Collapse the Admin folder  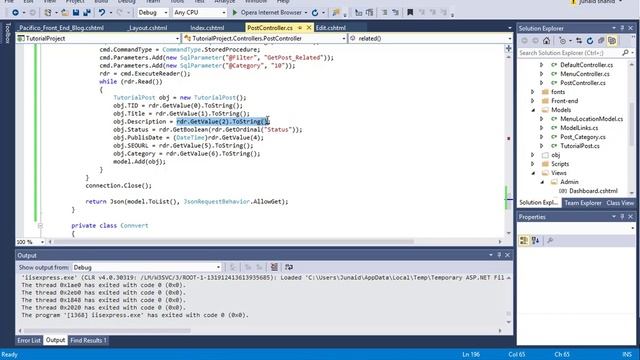542,182
